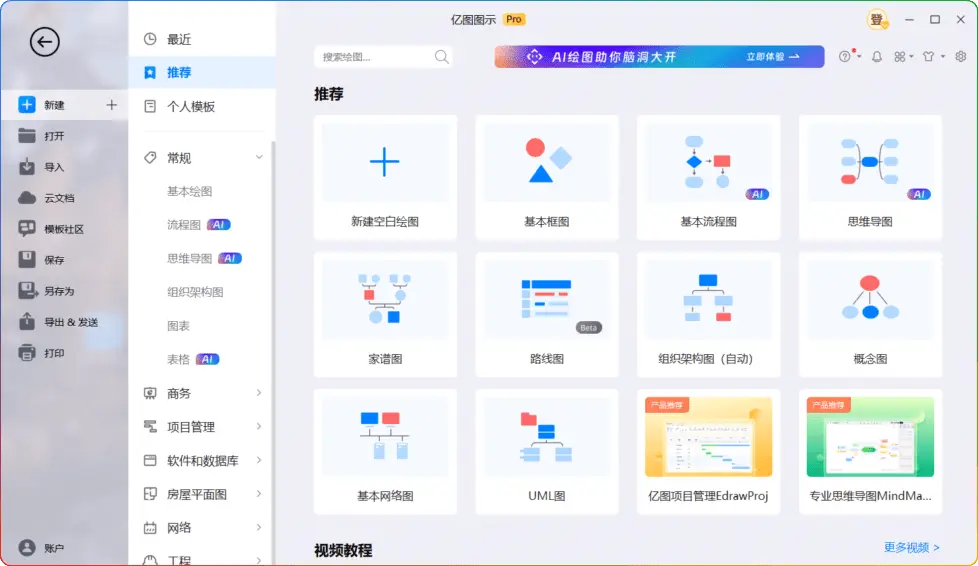Image resolution: width=978 pixels, height=566 pixels.
Task: Choose the 思维导图 template thumbnail
Action: (869, 164)
